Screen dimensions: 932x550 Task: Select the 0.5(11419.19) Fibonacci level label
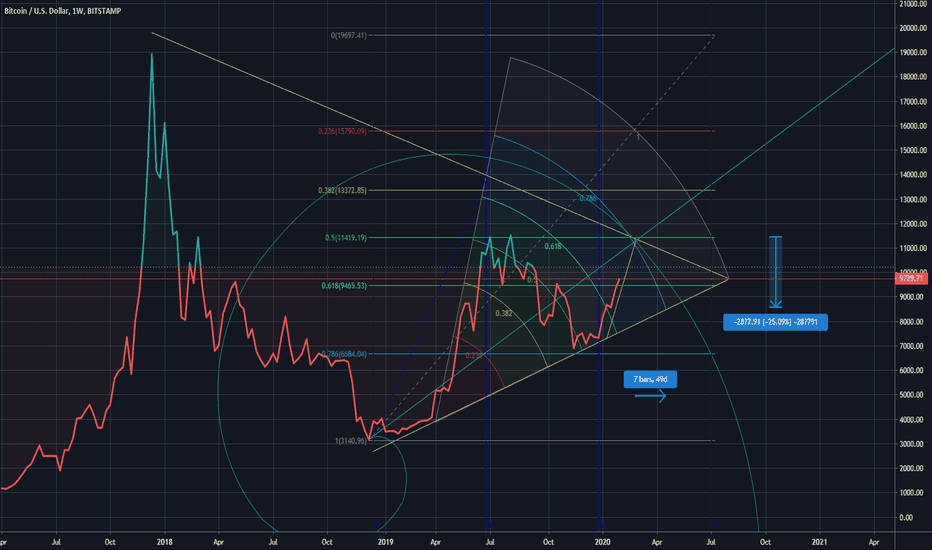(346, 238)
